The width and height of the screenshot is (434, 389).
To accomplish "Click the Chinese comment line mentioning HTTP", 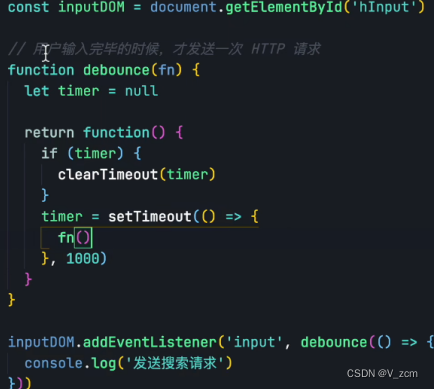I will [x=164, y=49].
